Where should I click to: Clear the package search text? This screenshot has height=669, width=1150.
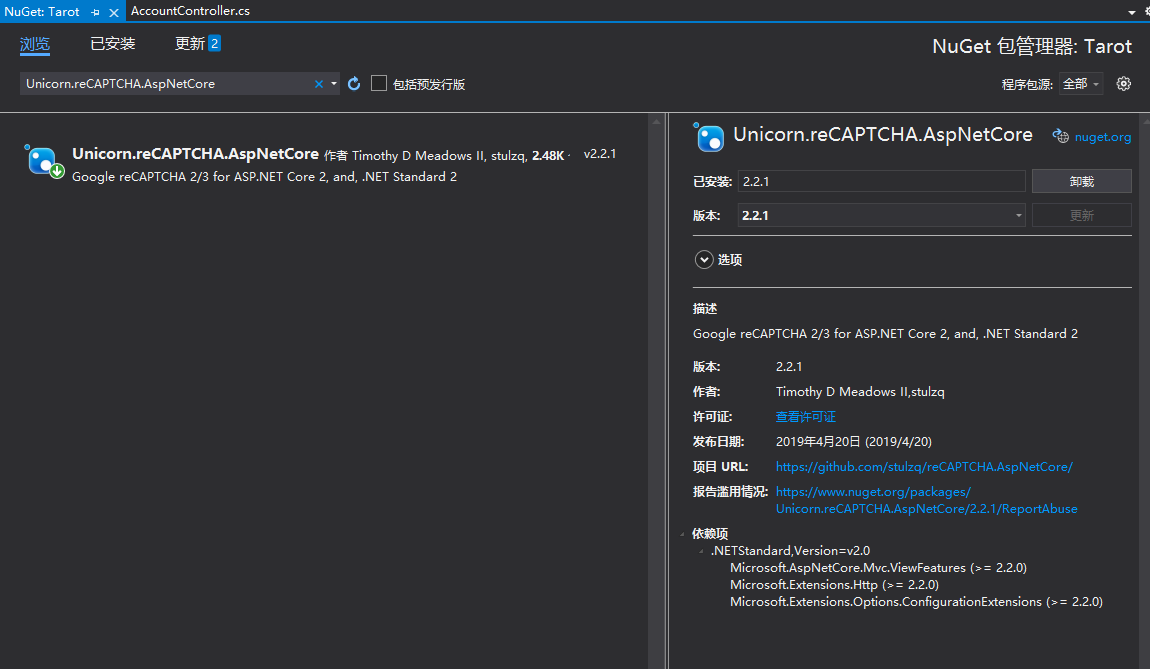point(319,84)
